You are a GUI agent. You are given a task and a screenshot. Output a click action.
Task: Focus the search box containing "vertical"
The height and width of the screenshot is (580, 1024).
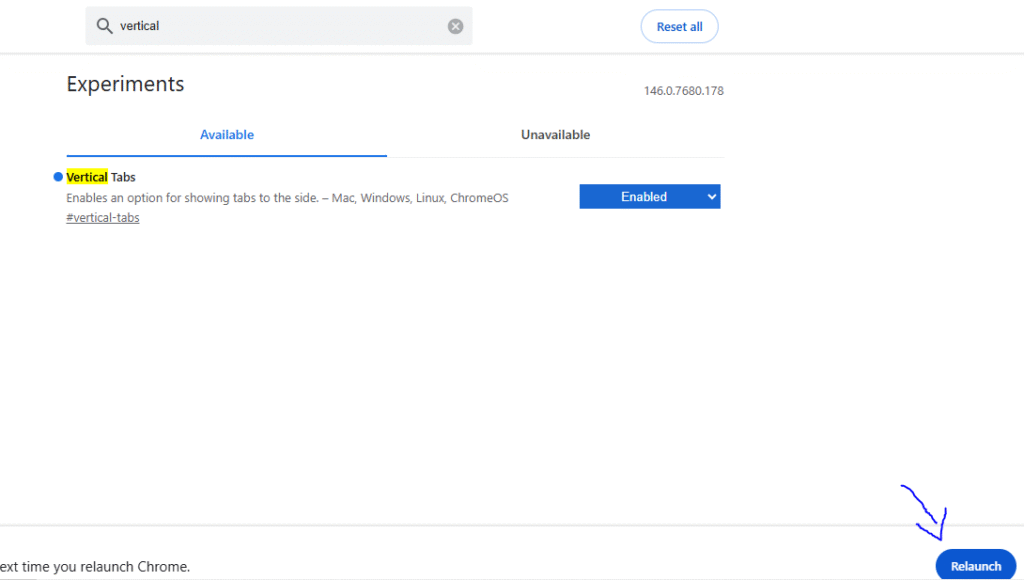[x=280, y=26]
